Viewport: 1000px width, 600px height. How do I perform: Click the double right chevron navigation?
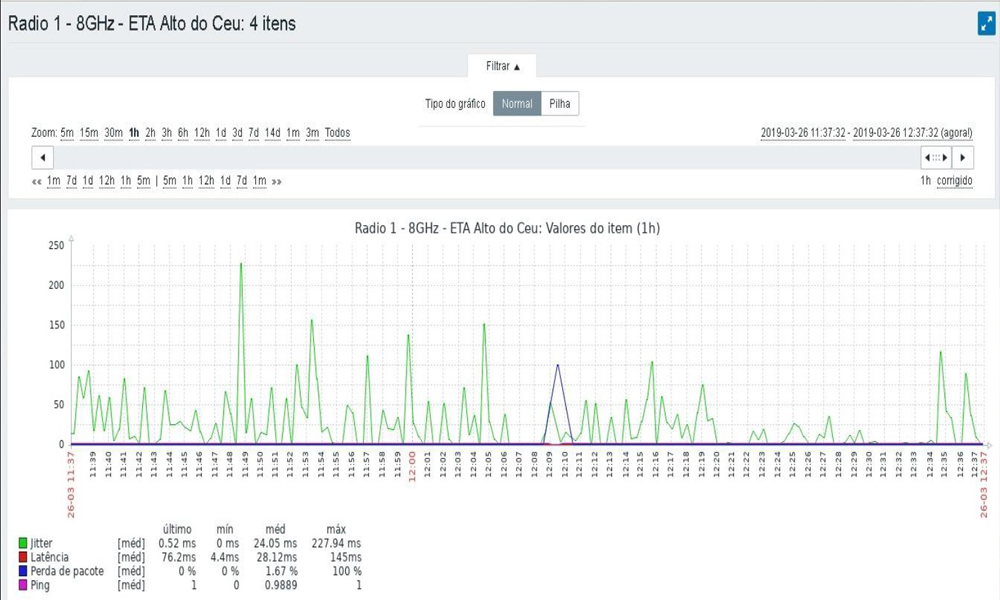click(x=276, y=181)
